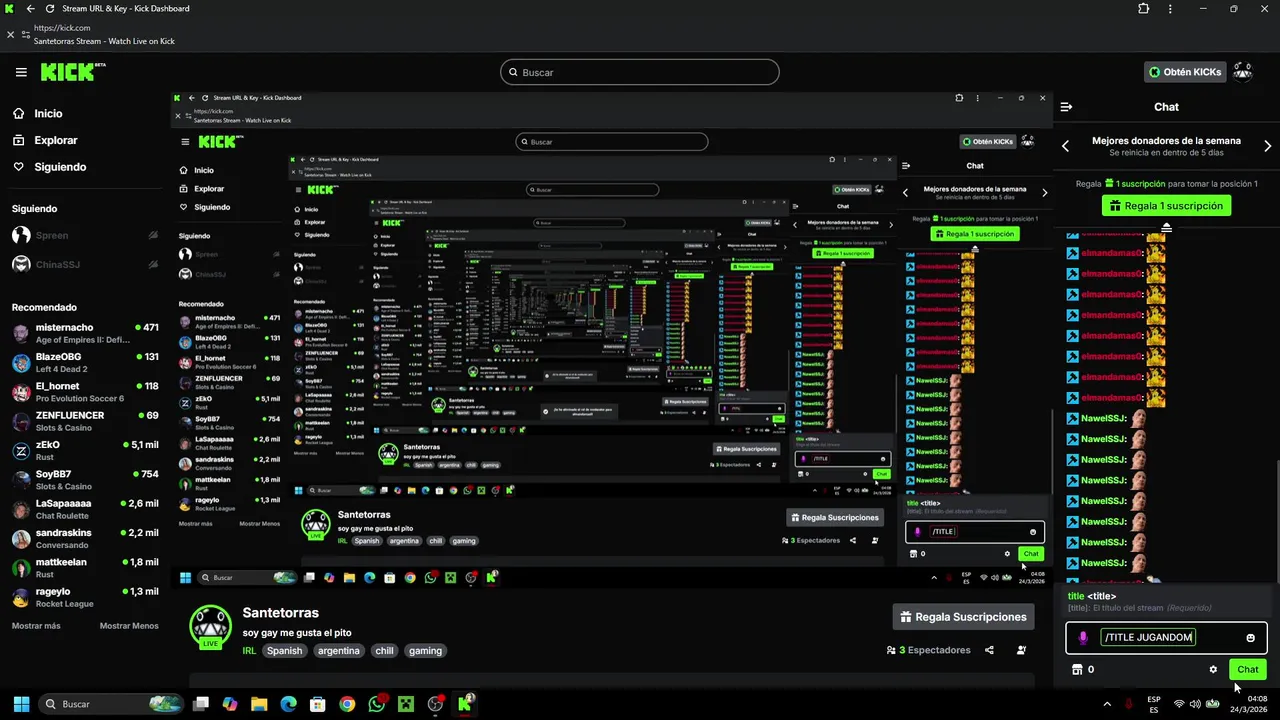Click the red microphone icon in the system tray
1280x720 pixels.
tap(1129, 704)
